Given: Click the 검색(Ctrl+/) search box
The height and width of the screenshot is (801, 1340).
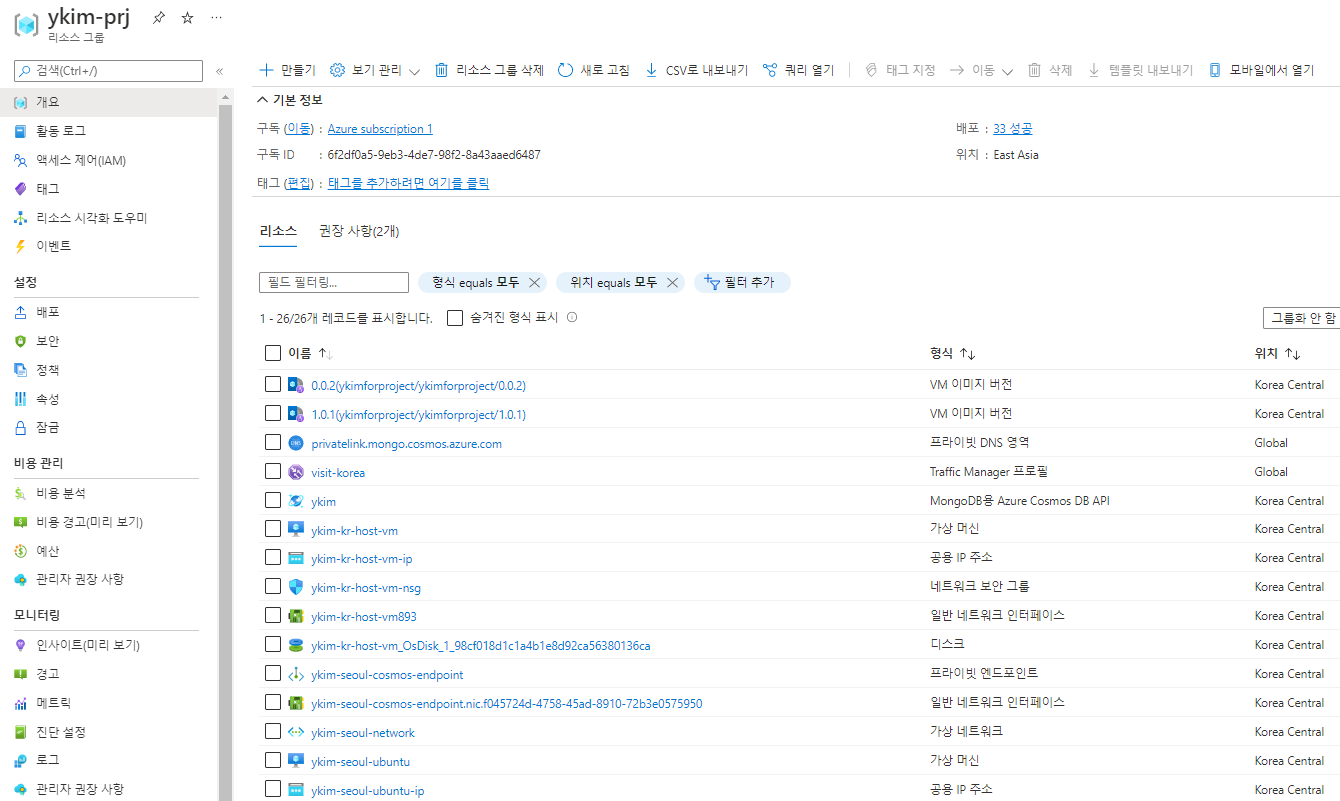Looking at the screenshot, I should [x=108, y=71].
